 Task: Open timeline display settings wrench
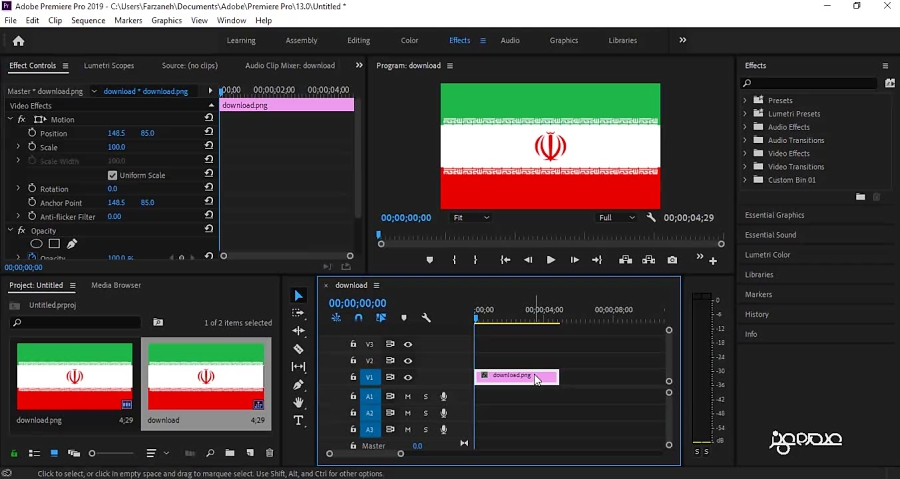pos(426,318)
